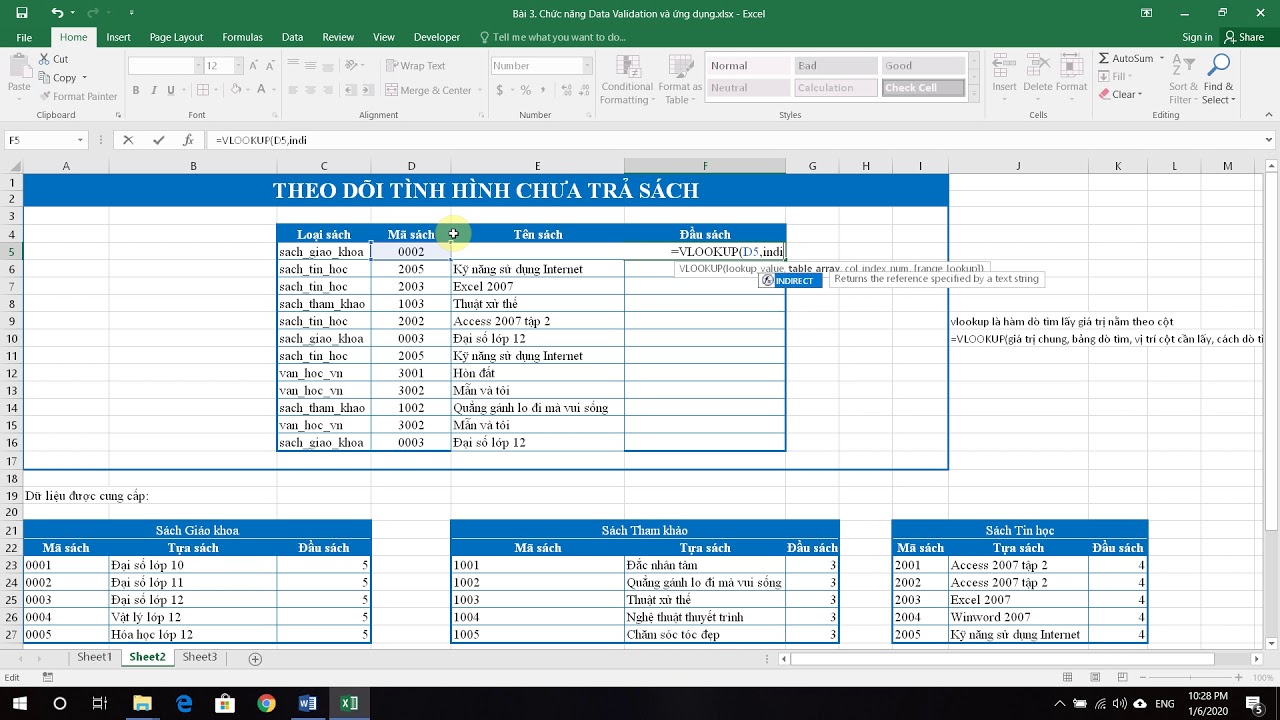The height and width of the screenshot is (720, 1280).
Task: Click the Fill Color paint bucket
Action: [236, 90]
